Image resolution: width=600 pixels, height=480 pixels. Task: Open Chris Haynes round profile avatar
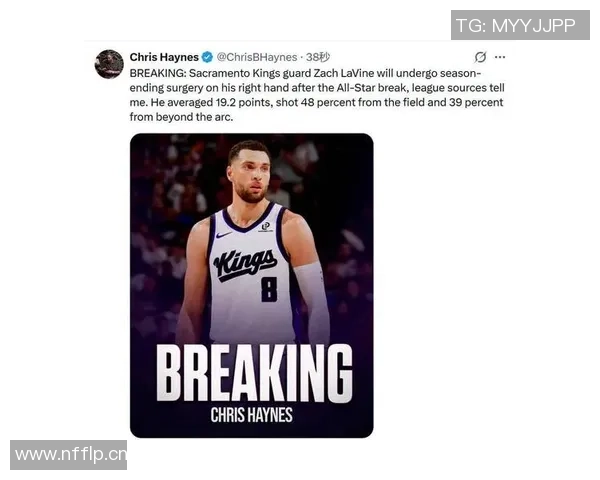click(109, 64)
